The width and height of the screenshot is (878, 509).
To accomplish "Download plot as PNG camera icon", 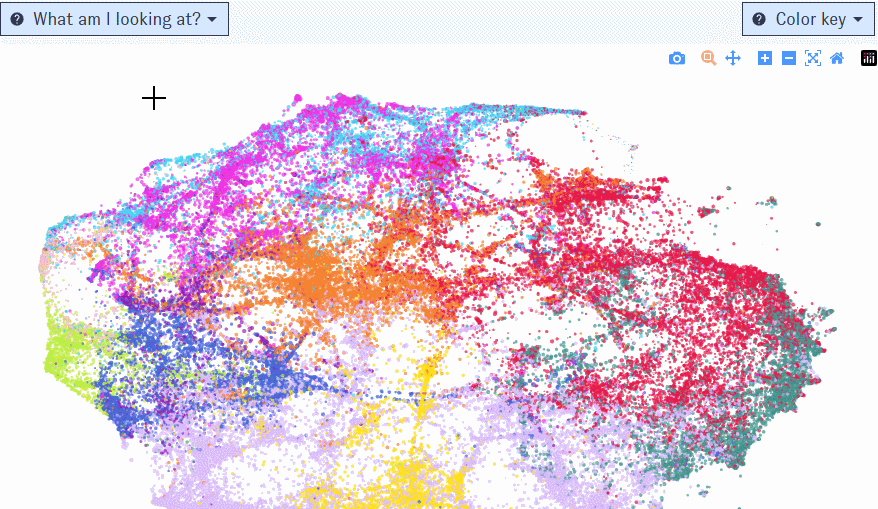I will [x=676, y=58].
